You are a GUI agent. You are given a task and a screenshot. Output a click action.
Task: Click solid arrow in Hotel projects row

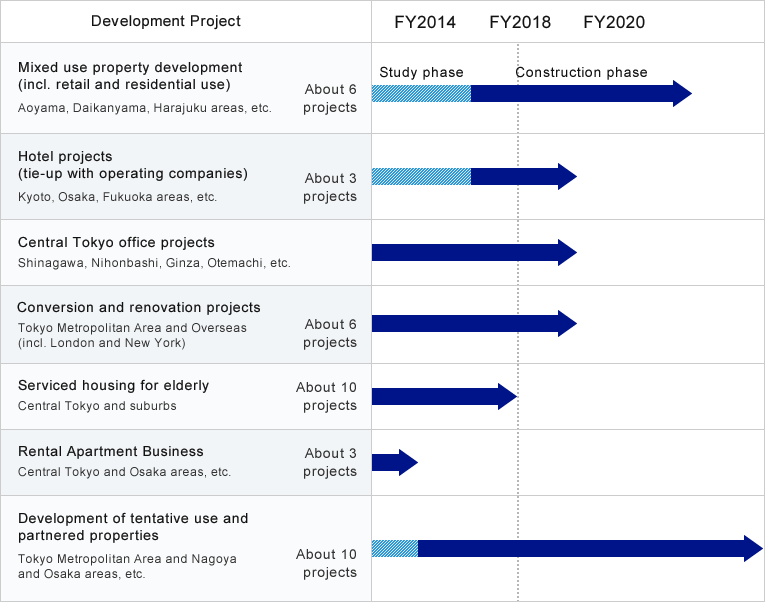[524, 177]
